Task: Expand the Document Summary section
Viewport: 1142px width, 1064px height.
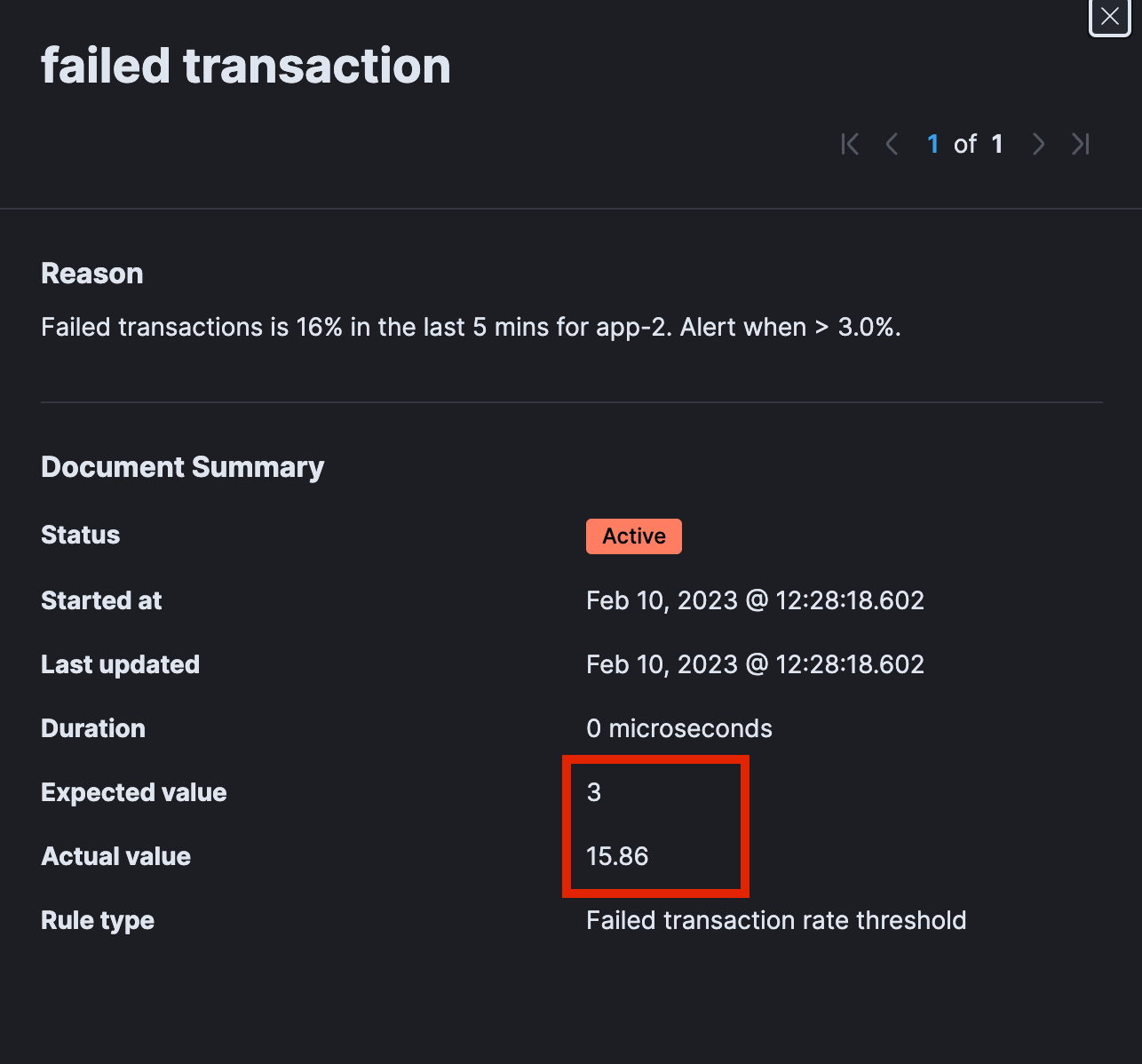Action: tap(182, 466)
